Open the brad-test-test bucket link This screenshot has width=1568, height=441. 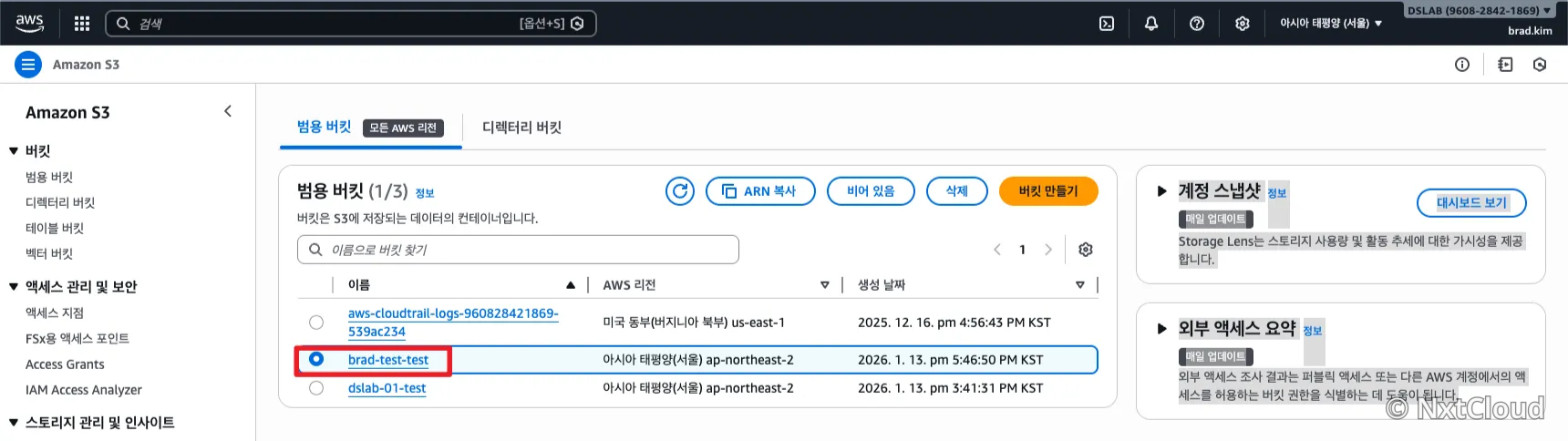388,360
